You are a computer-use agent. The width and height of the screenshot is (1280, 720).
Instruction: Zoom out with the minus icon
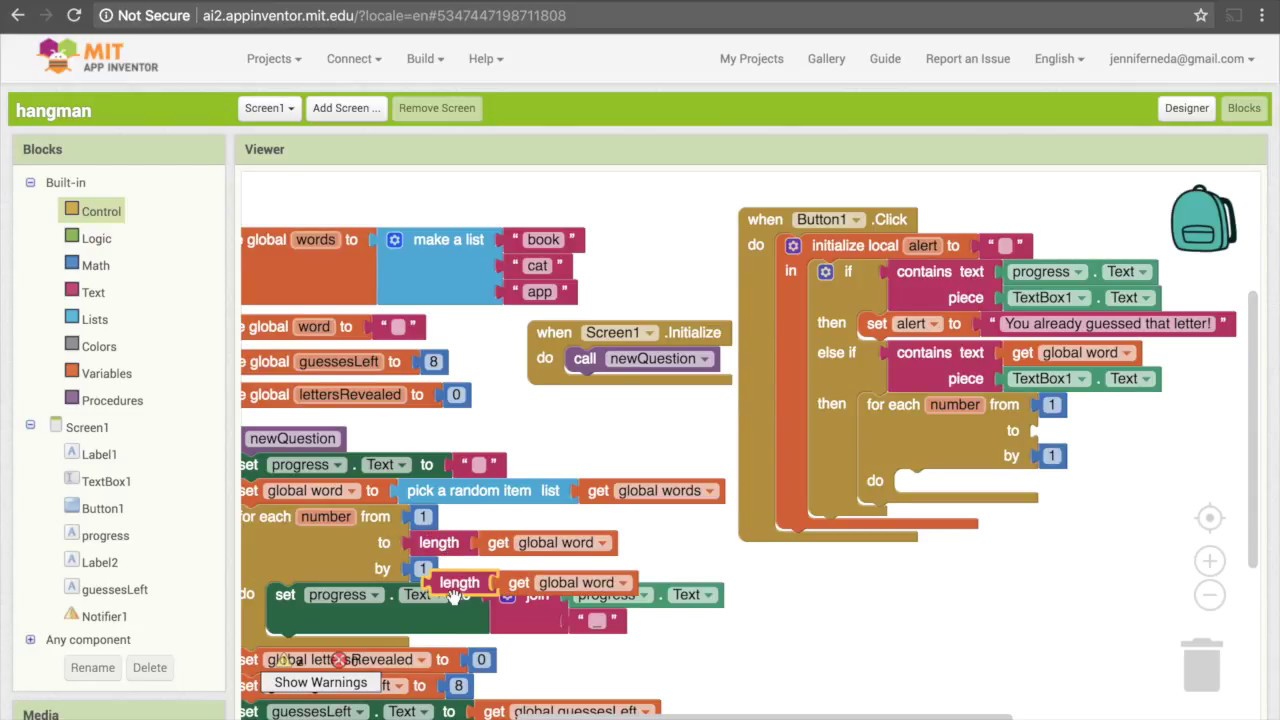[x=1209, y=595]
